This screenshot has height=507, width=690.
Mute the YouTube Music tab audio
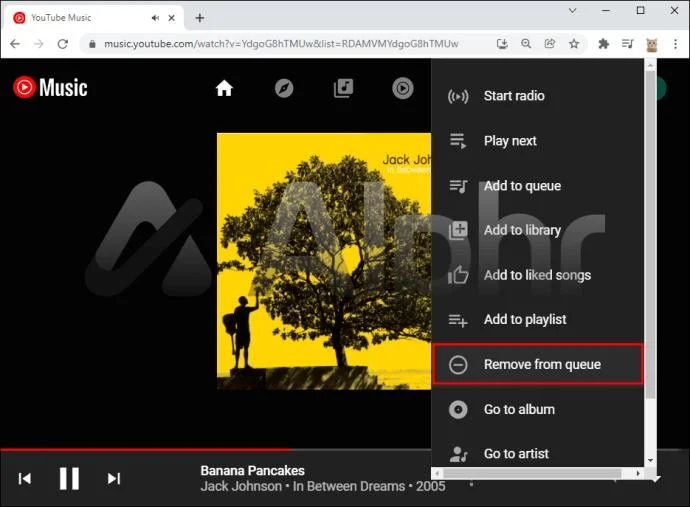click(x=155, y=18)
